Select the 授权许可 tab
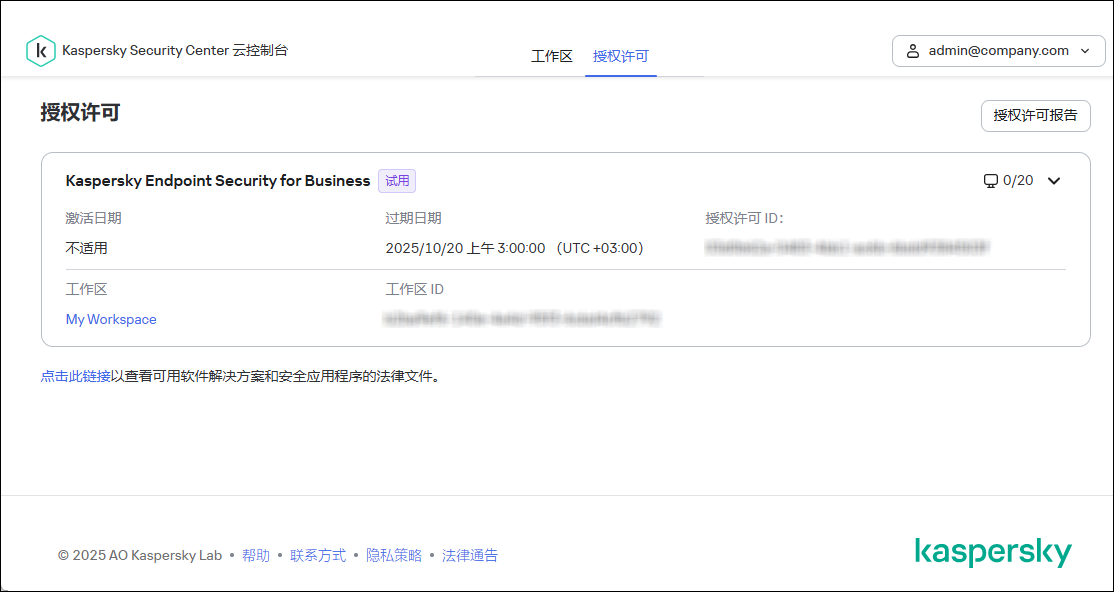This screenshot has height=592, width=1114. click(x=620, y=57)
